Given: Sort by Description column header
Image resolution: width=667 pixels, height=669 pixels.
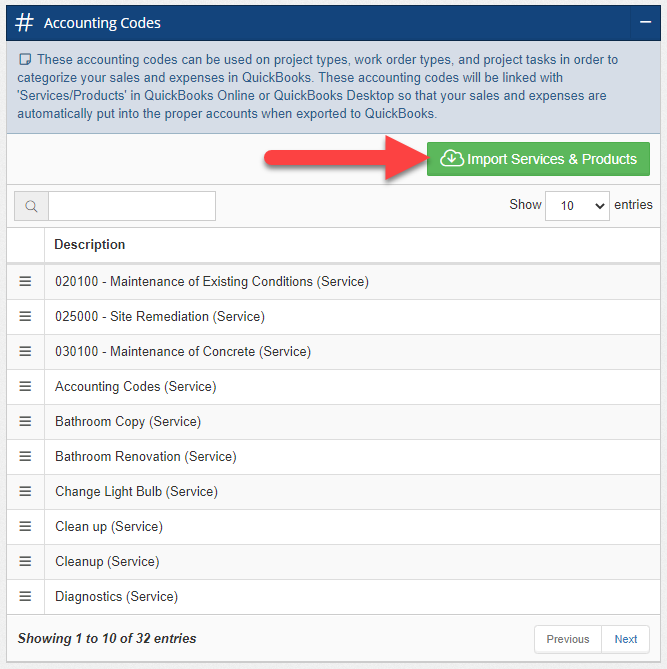Looking at the screenshot, I should click(x=90, y=244).
